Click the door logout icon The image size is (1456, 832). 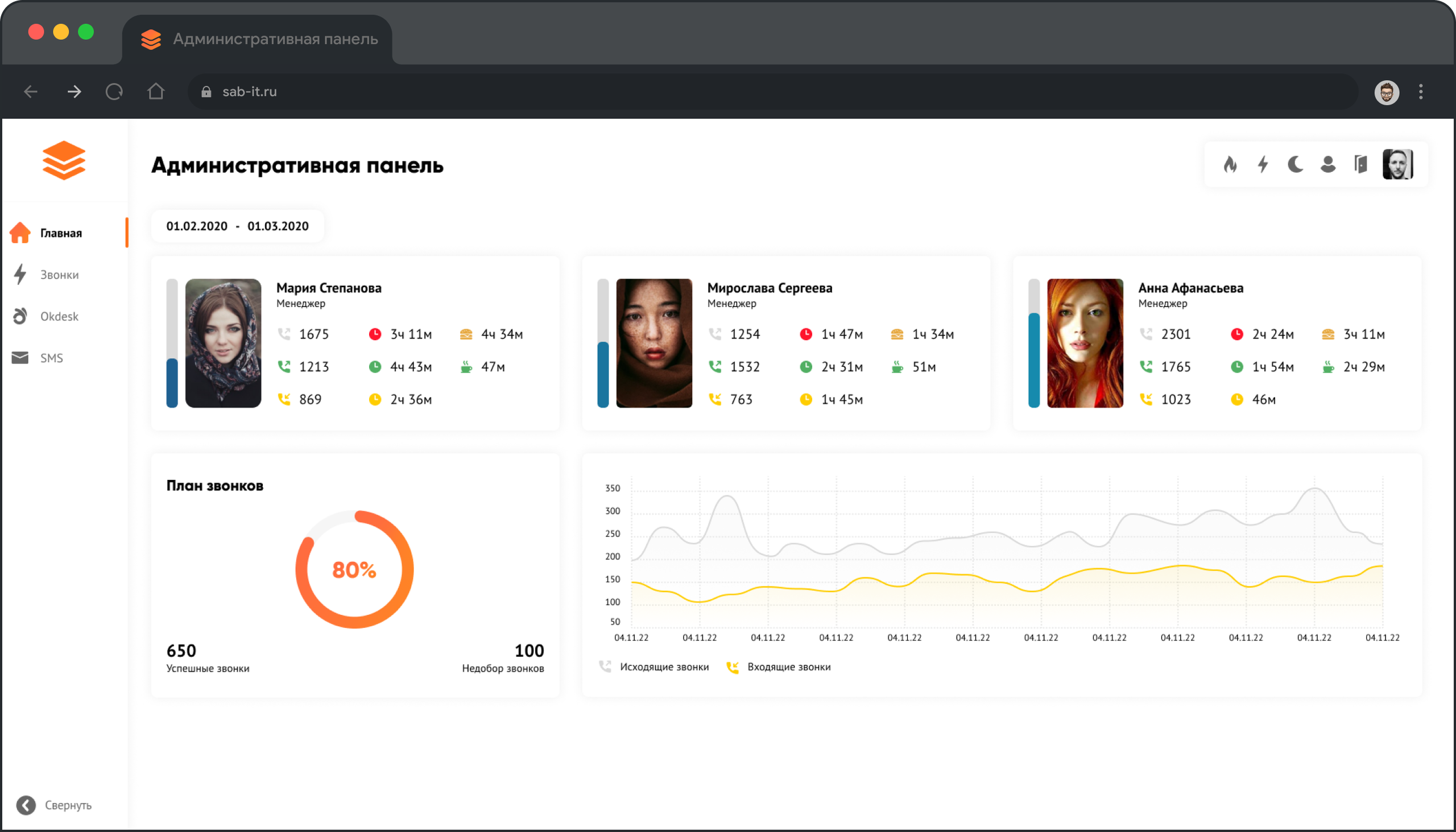click(x=1360, y=164)
